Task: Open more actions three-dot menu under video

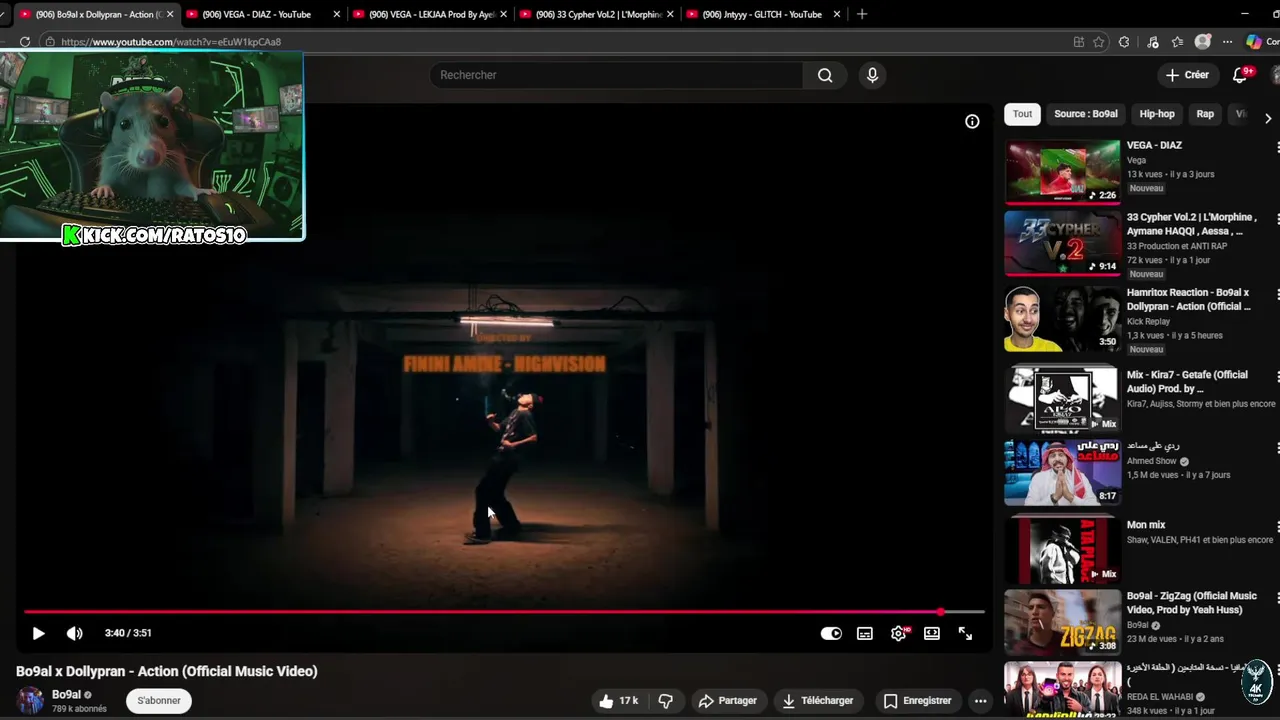Action: coord(980,701)
